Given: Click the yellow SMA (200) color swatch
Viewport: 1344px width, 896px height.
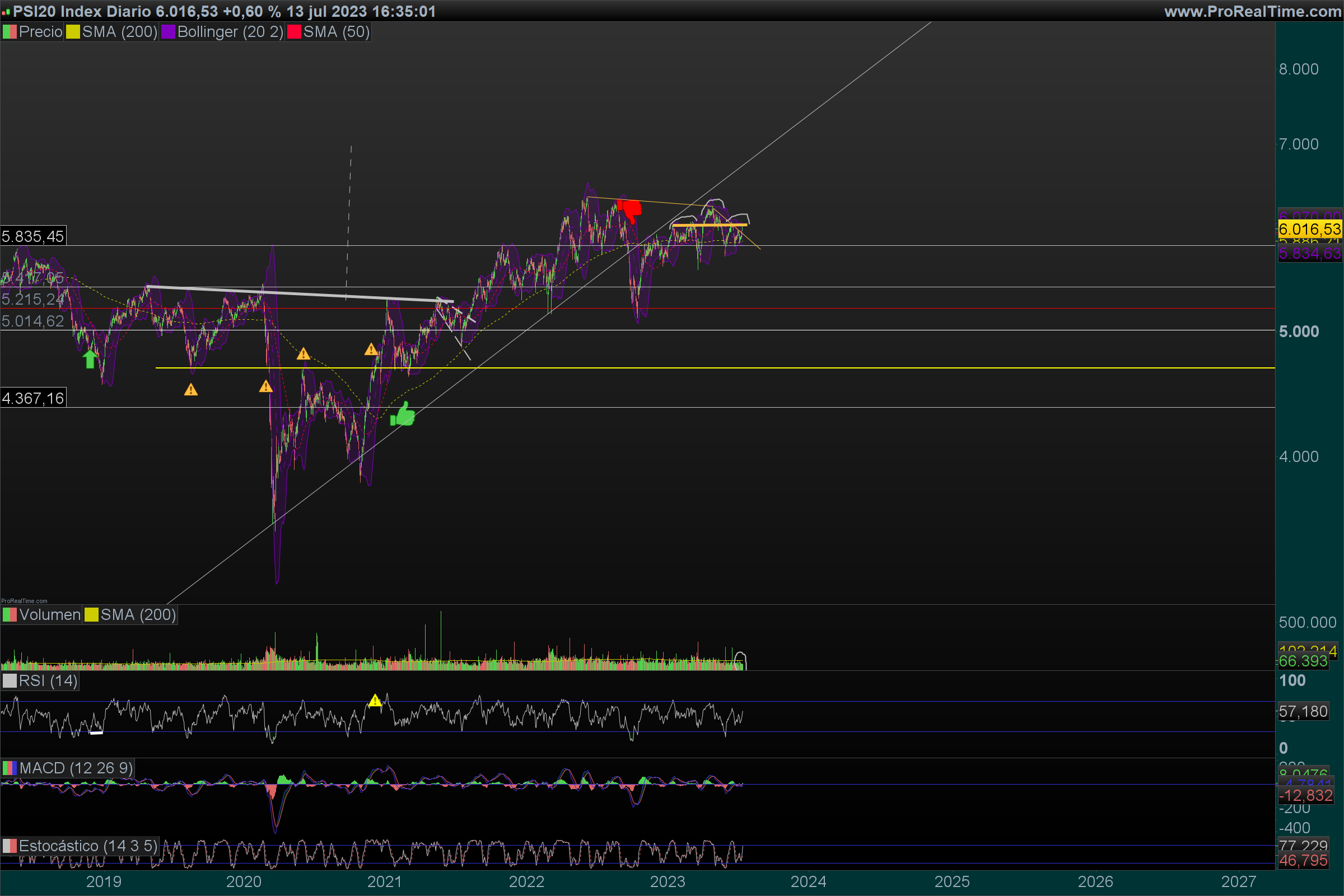Looking at the screenshot, I should [73, 32].
